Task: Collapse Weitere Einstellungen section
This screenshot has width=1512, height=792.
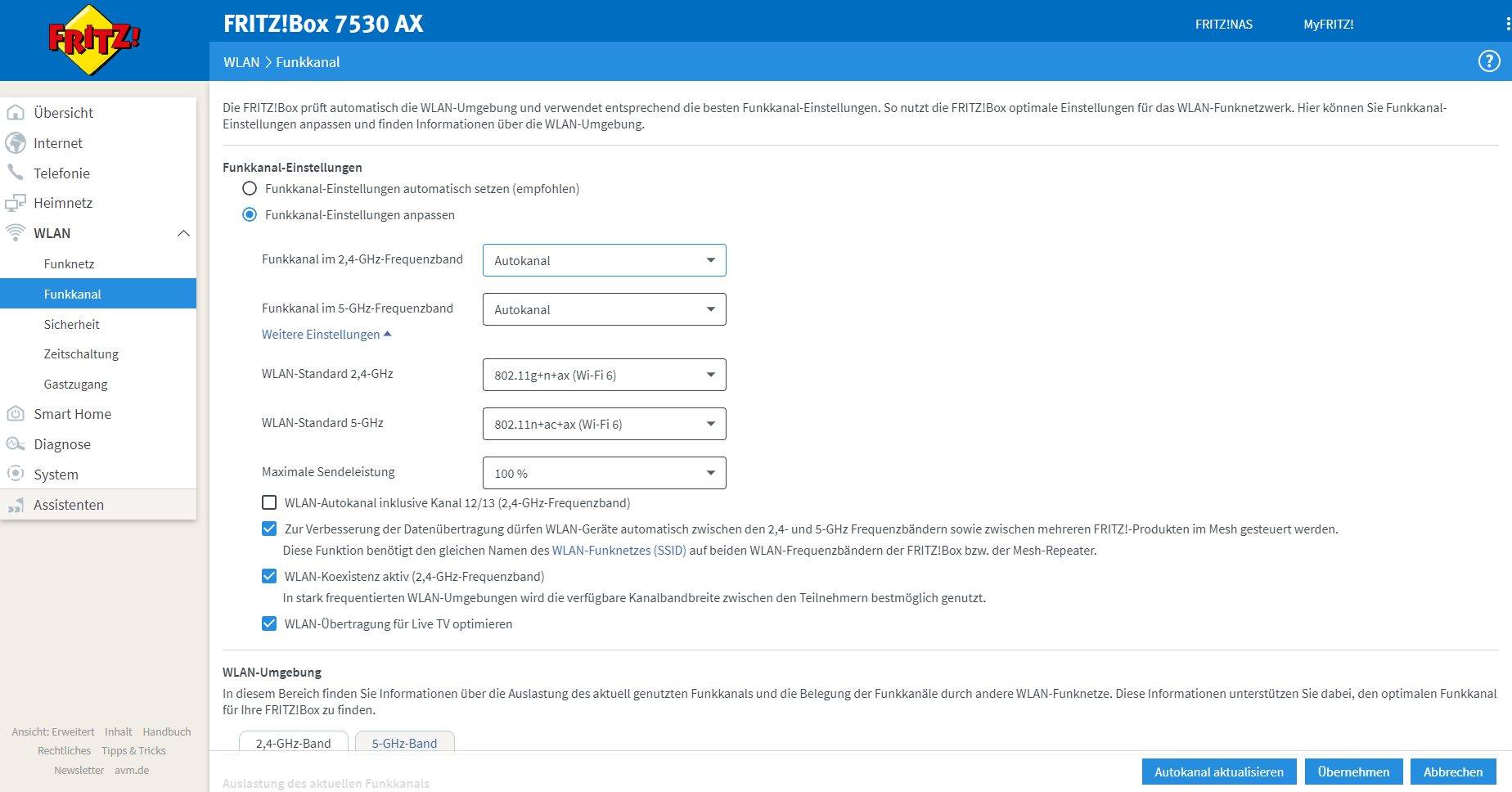Action: click(326, 335)
